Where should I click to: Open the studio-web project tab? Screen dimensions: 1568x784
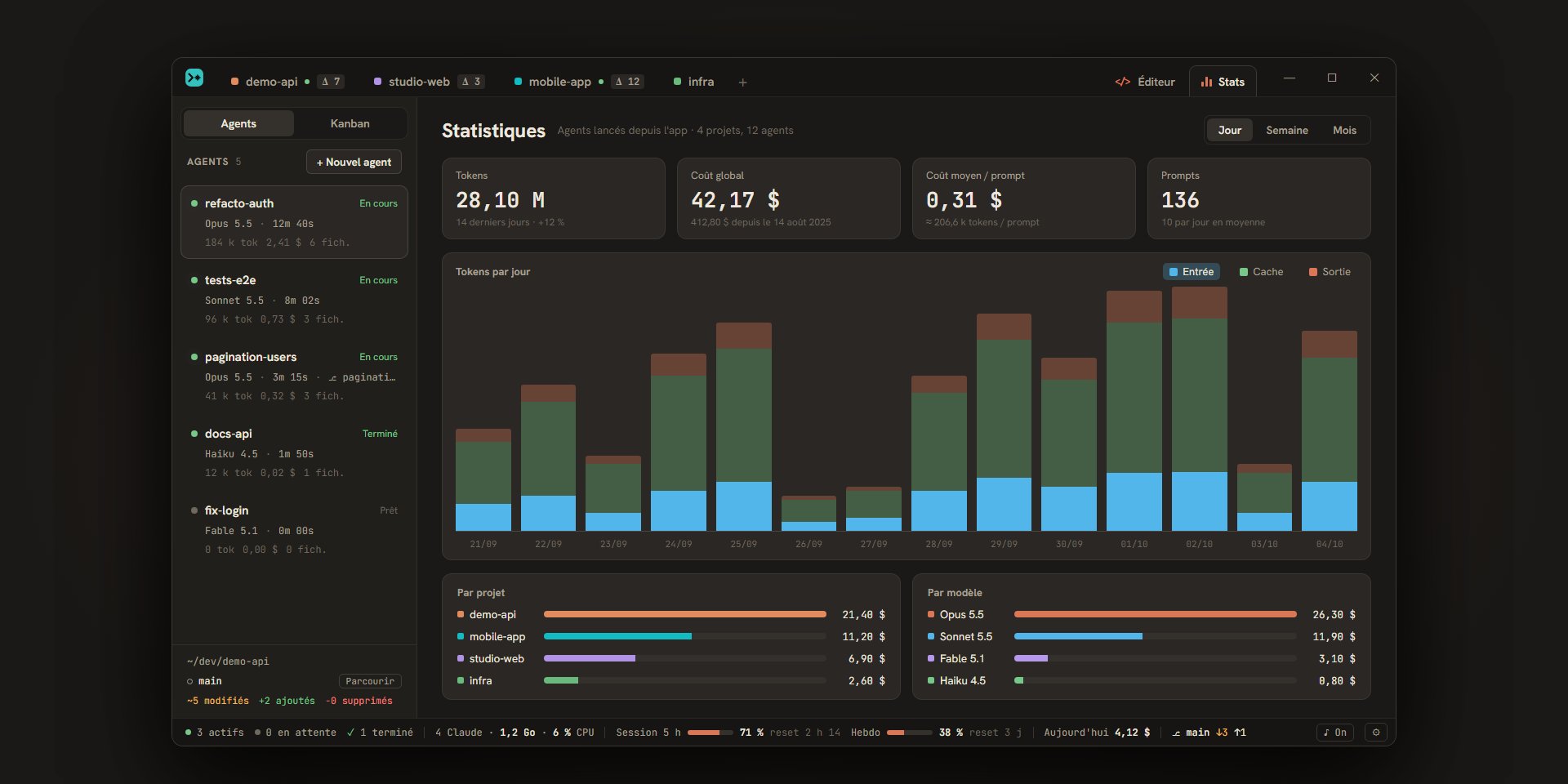[429, 82]
